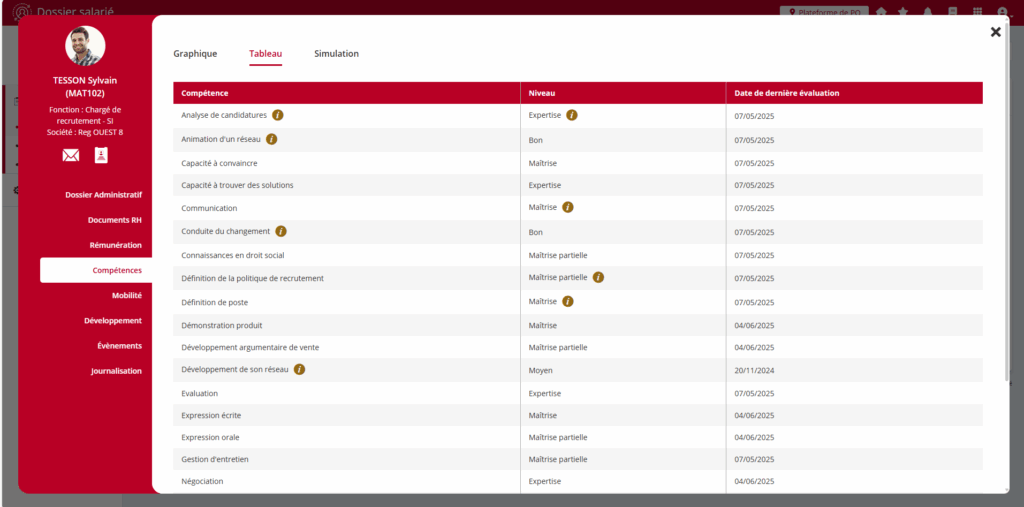Click Sylvain Tesson's profile photo
The width and height of the screenshot is (1024, 507).
point(85,46)
